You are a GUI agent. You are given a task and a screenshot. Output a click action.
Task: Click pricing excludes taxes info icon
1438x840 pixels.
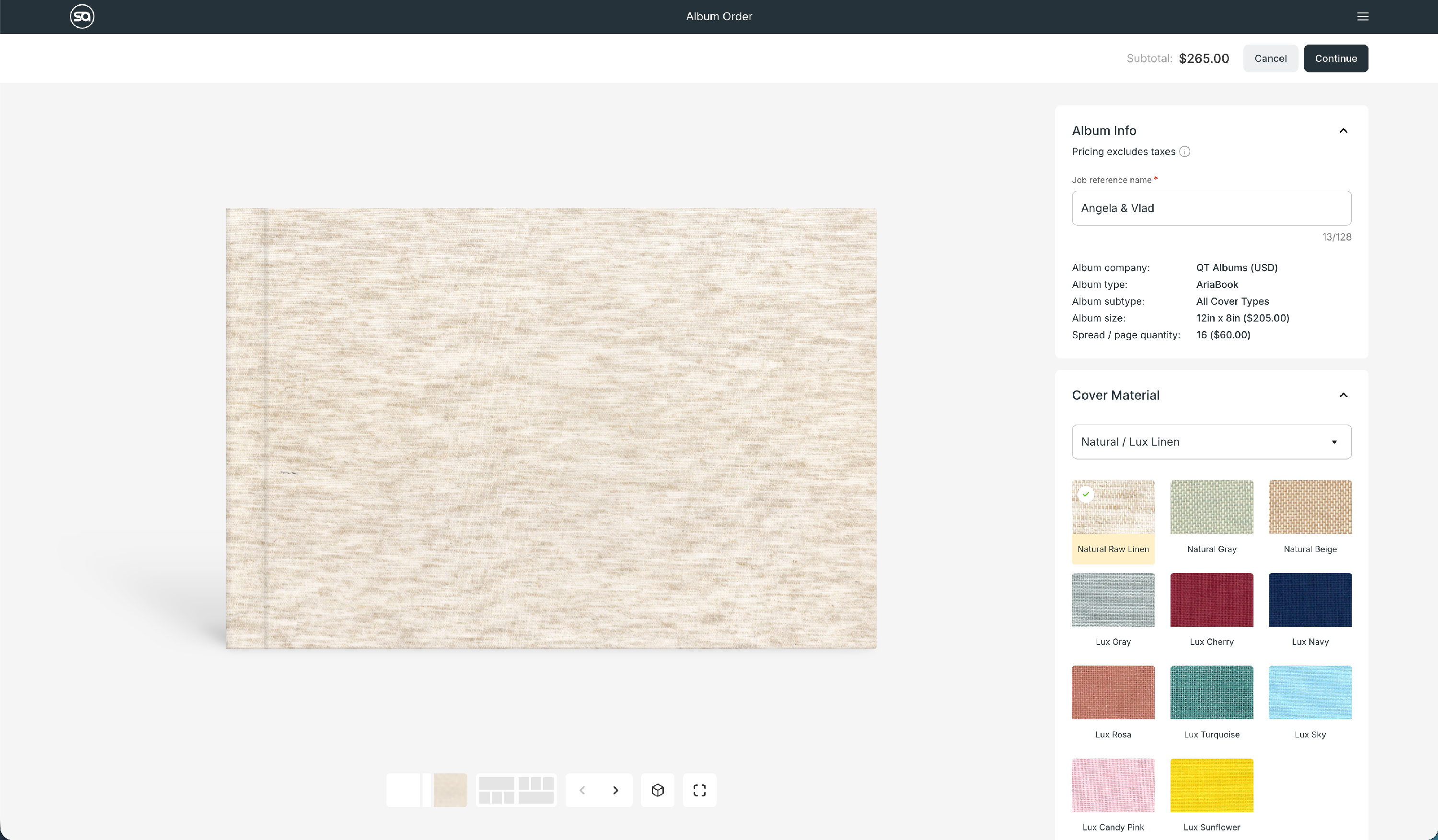(1184, 152)
